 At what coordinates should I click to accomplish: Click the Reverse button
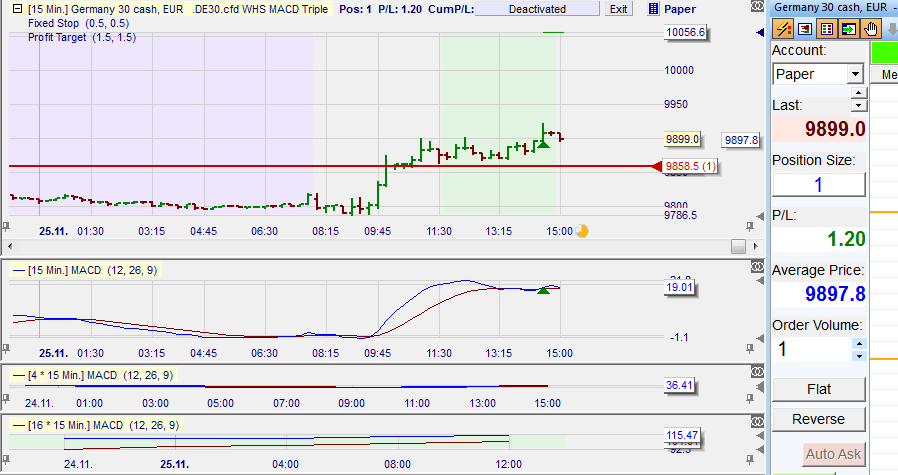pyautogui.click(x=818, y=419)
